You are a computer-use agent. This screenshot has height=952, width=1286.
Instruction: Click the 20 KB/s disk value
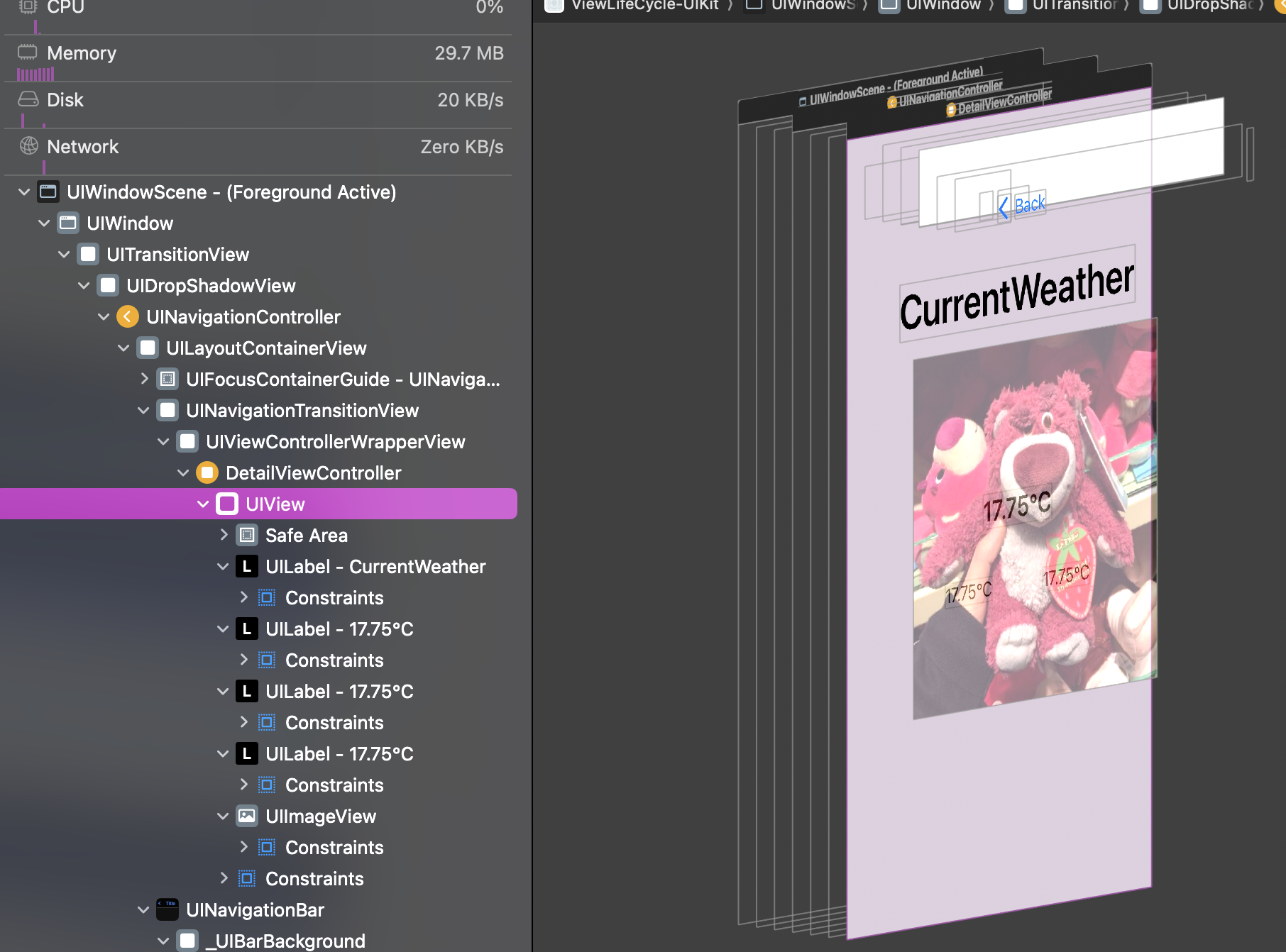point(470,99)
